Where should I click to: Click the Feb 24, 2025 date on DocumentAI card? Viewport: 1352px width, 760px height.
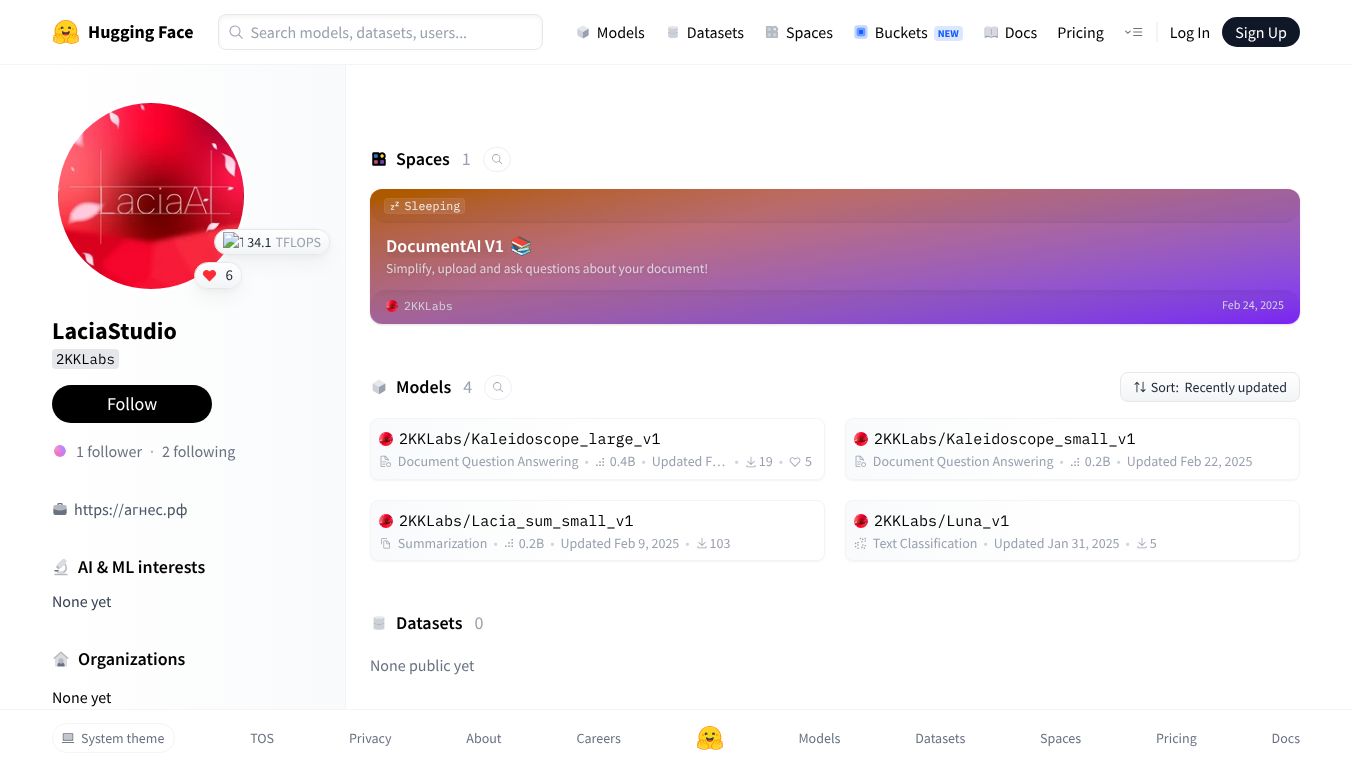coord(1253,305)
